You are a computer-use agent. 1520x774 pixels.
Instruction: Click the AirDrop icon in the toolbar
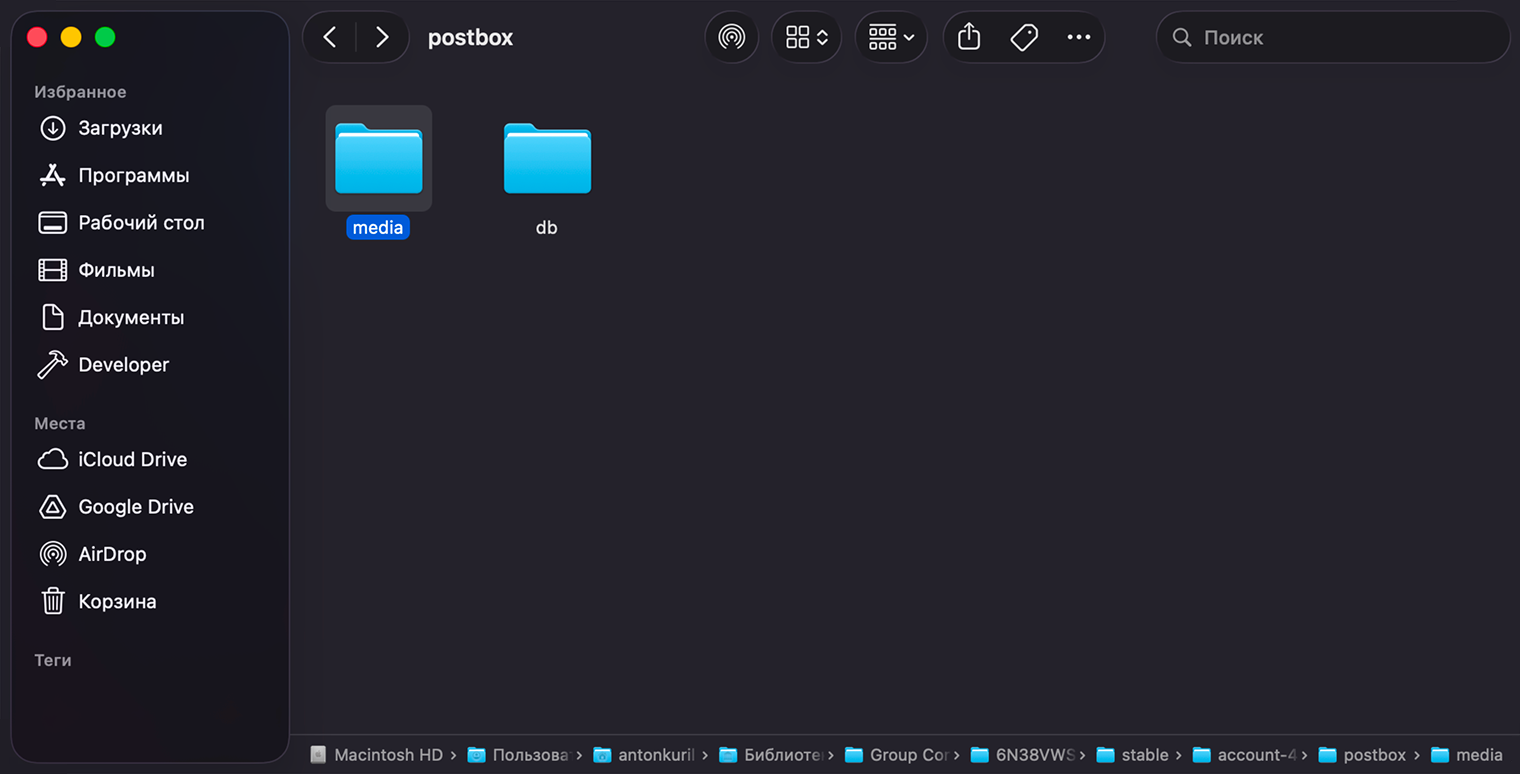(x=731, y=38)
